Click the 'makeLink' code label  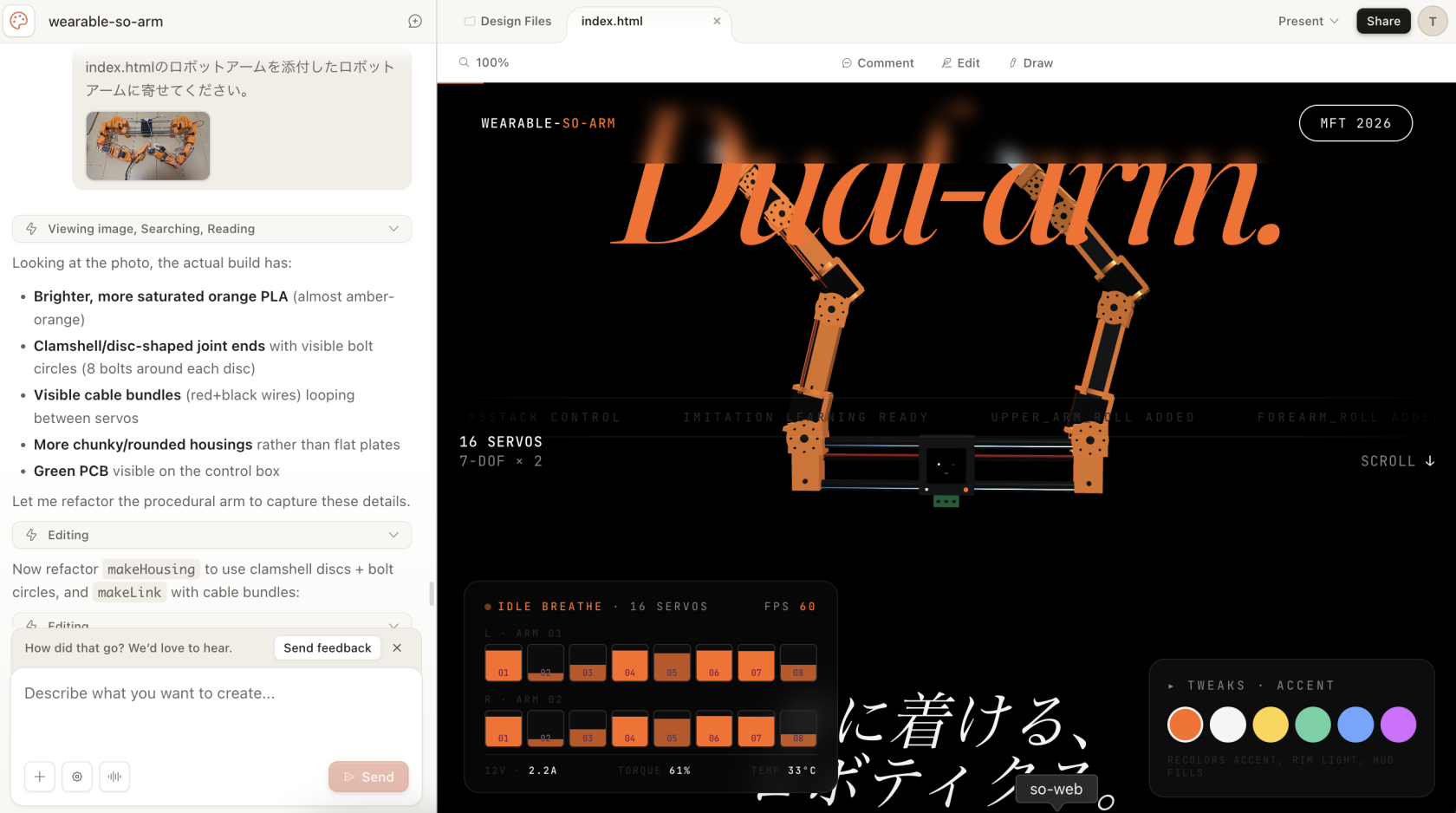point(130,593)
